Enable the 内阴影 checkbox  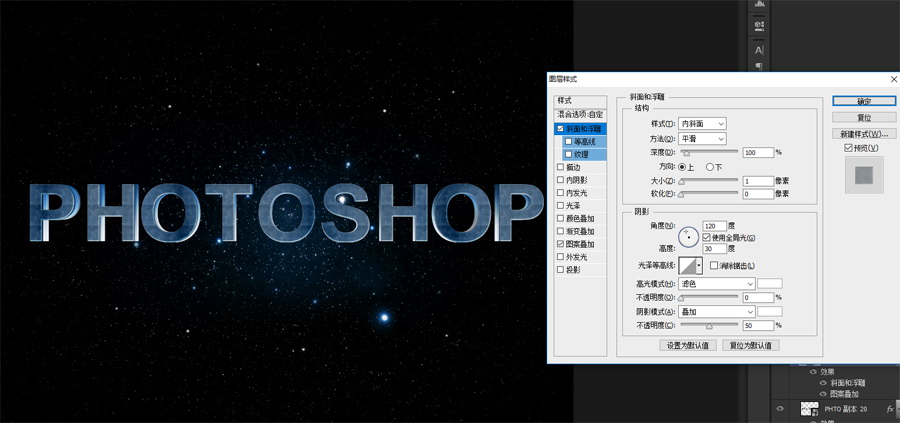[x=560, y=180]
